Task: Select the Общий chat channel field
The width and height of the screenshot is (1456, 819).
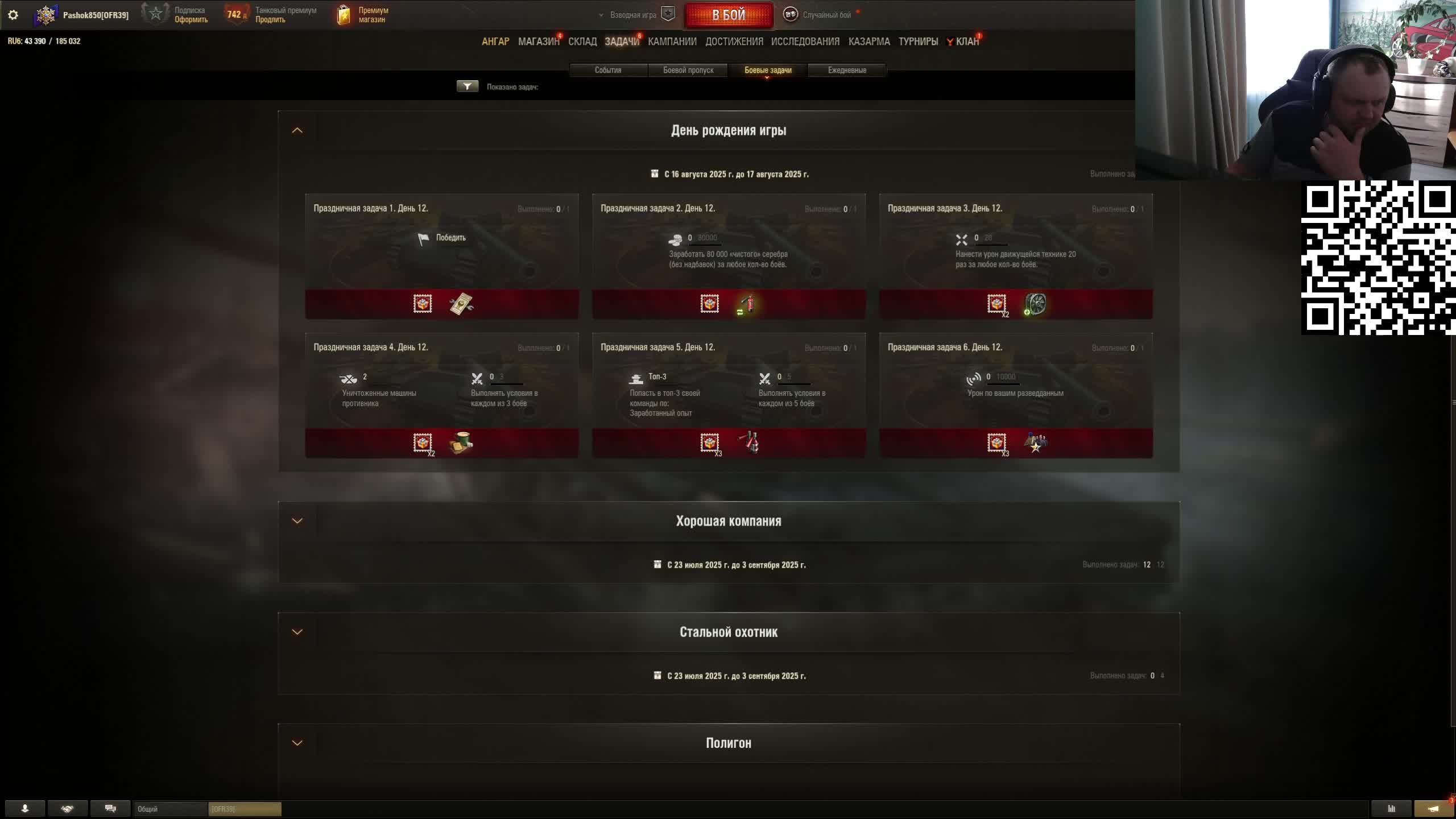Action: [x=171, y=809]
